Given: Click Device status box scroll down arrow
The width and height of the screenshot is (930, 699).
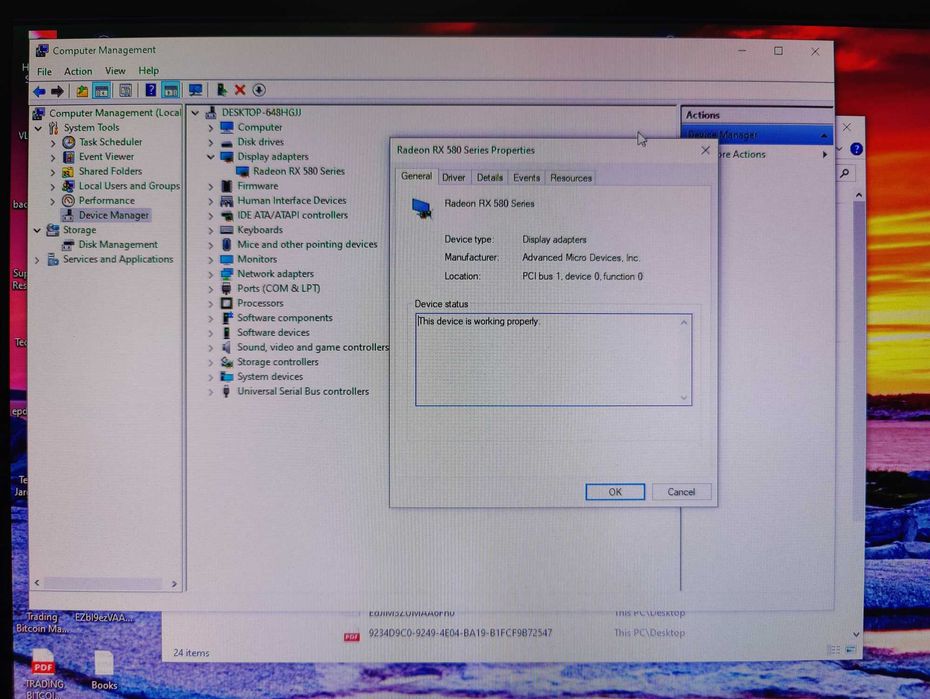Looking at the screenshot, I should (x=684, y=398).
